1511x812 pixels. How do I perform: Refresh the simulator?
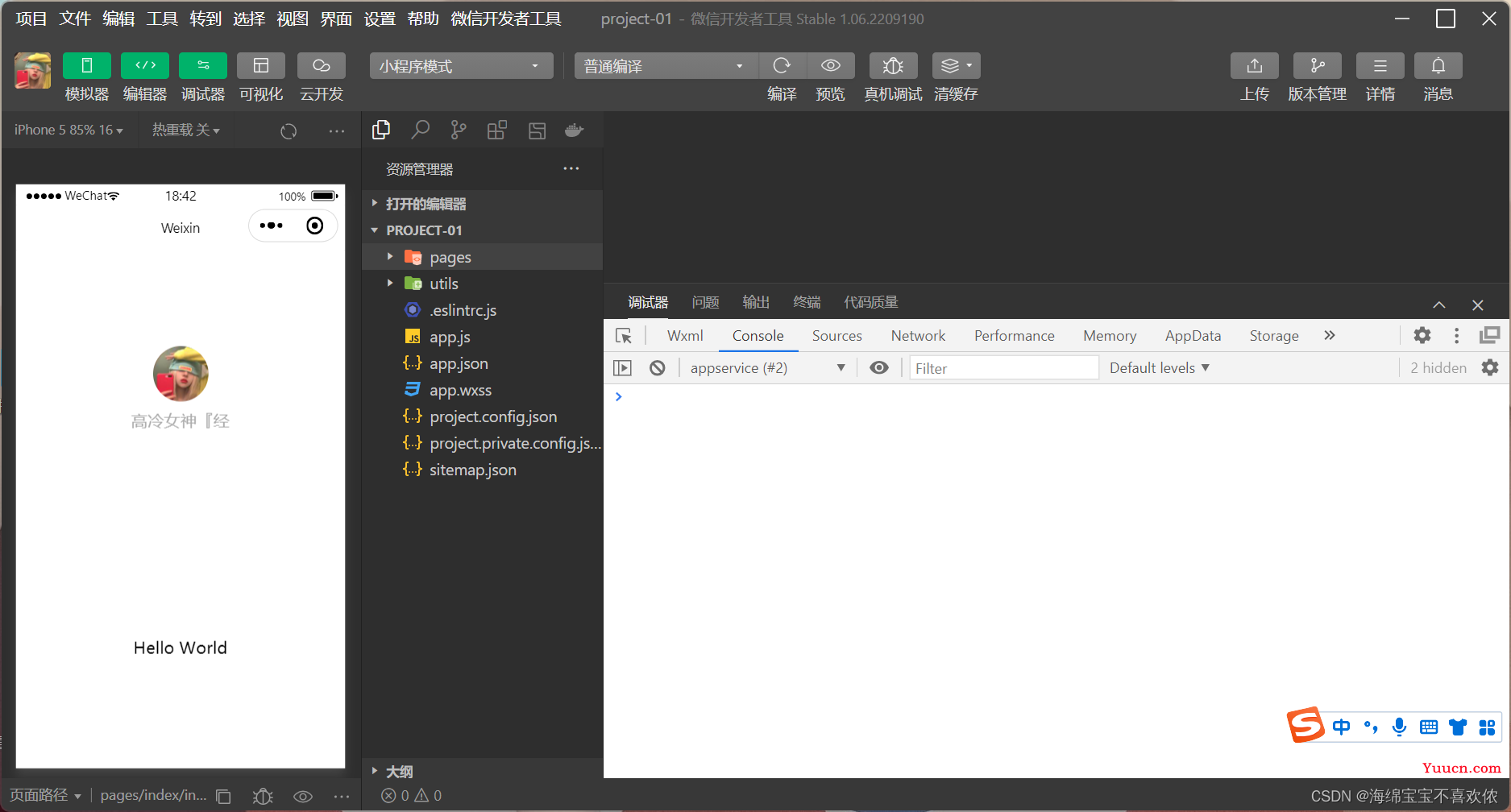pos(289,130)
